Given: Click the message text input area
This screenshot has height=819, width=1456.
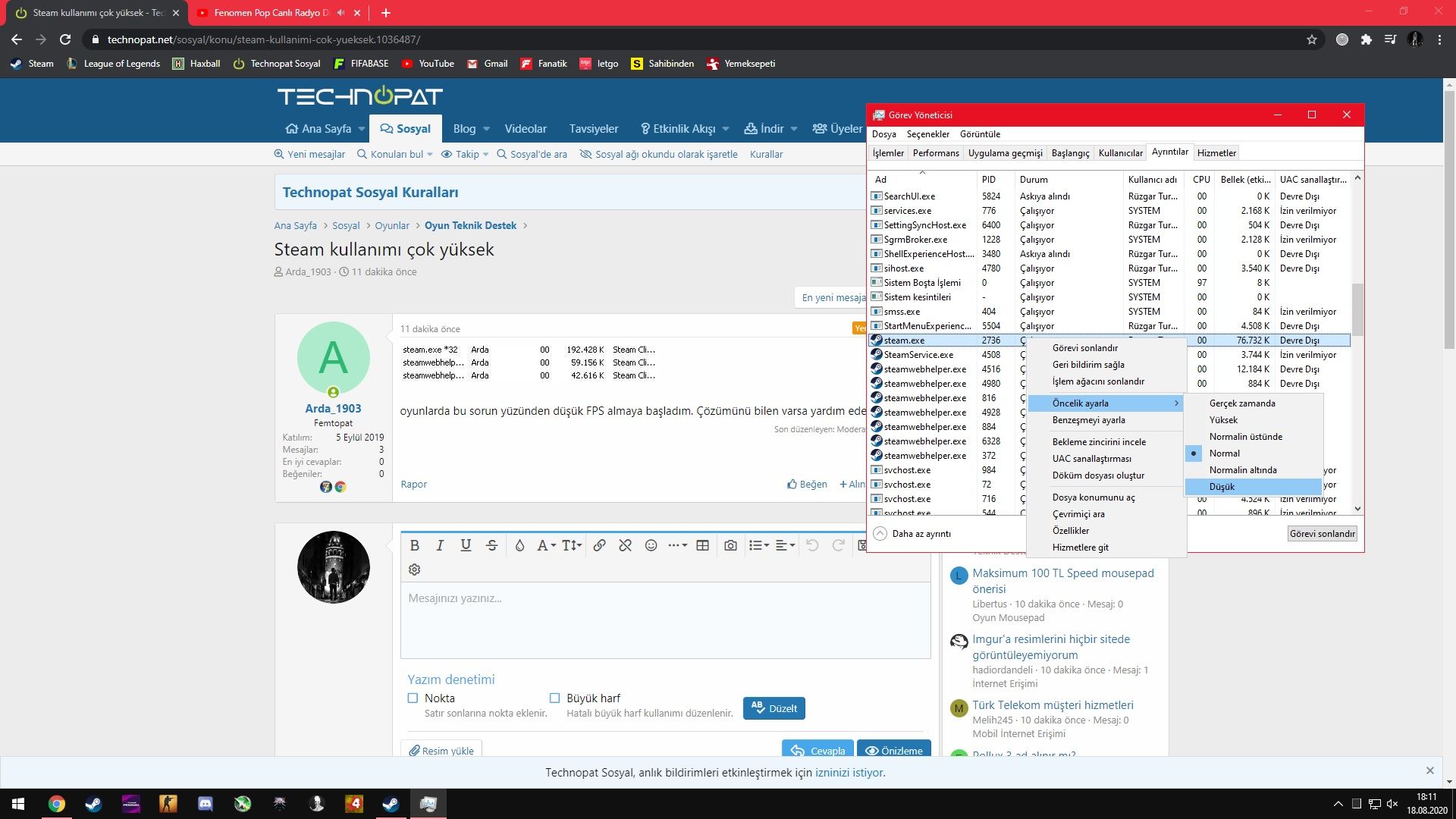Looking at the screenshot, I should [x=665, y=619].
